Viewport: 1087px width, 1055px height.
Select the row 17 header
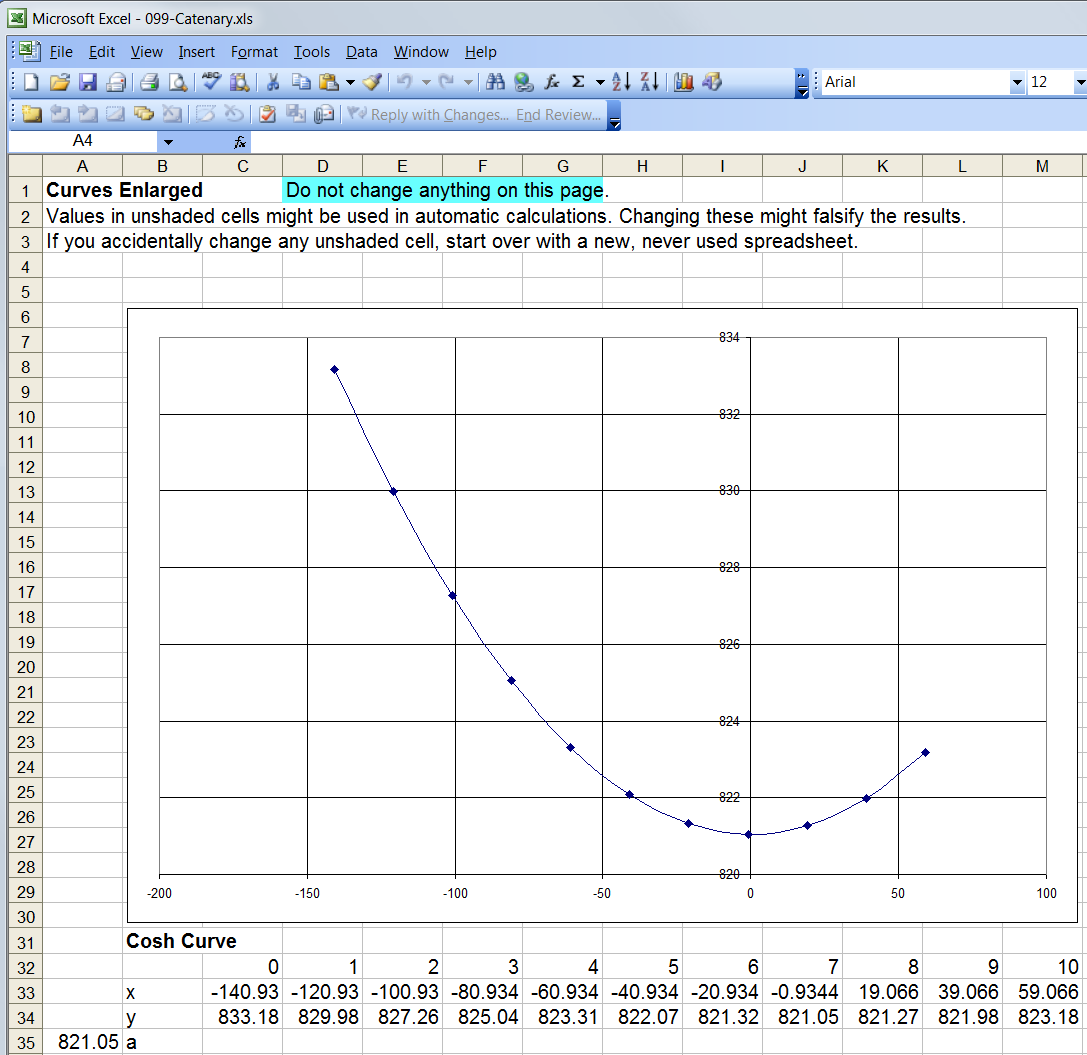[26, 592]
